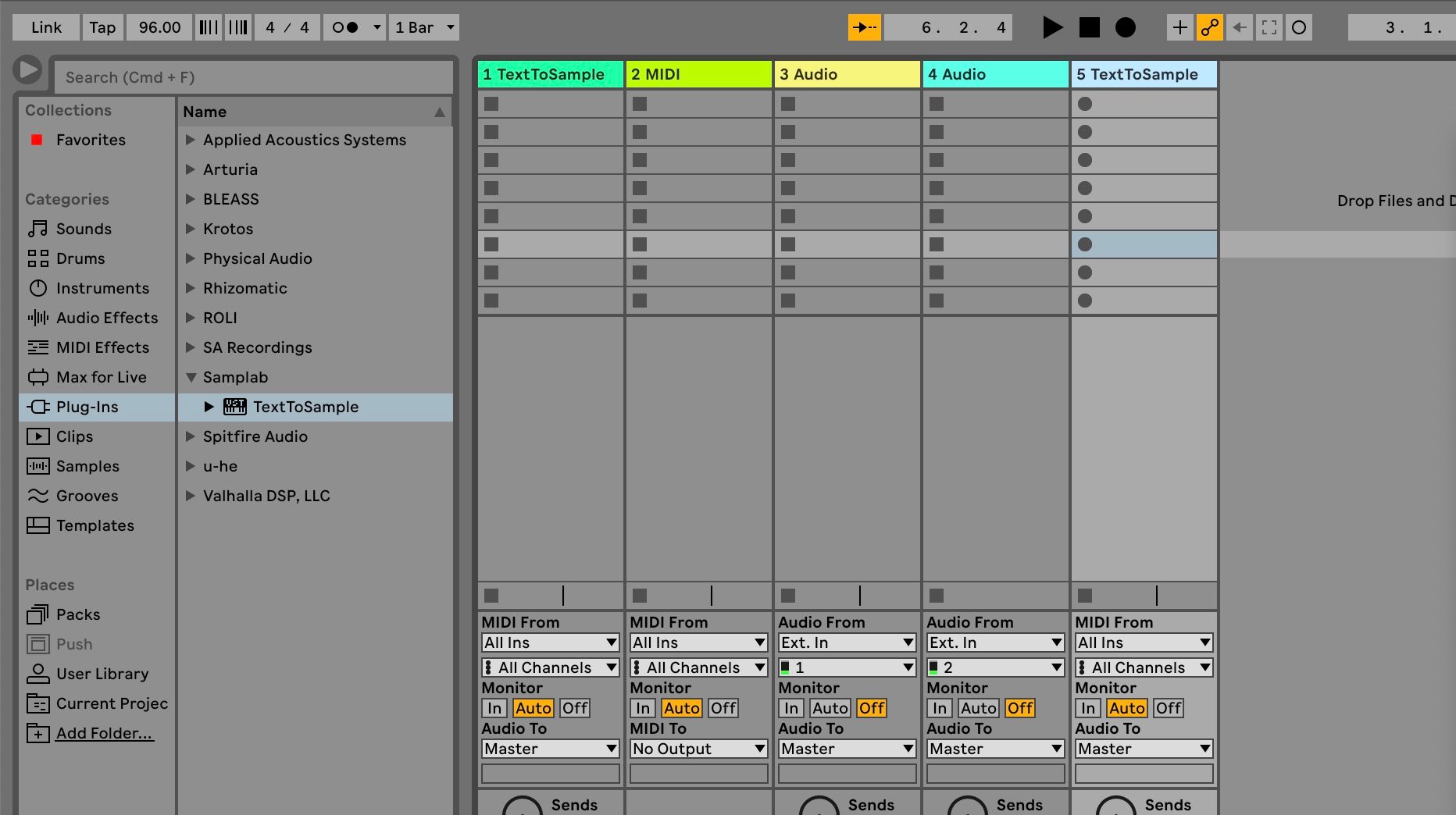This screenshot has height=815, width=1456.
Task: Enable MIDI Arrangement Overdub plus icon
Action: (1179, 27)
